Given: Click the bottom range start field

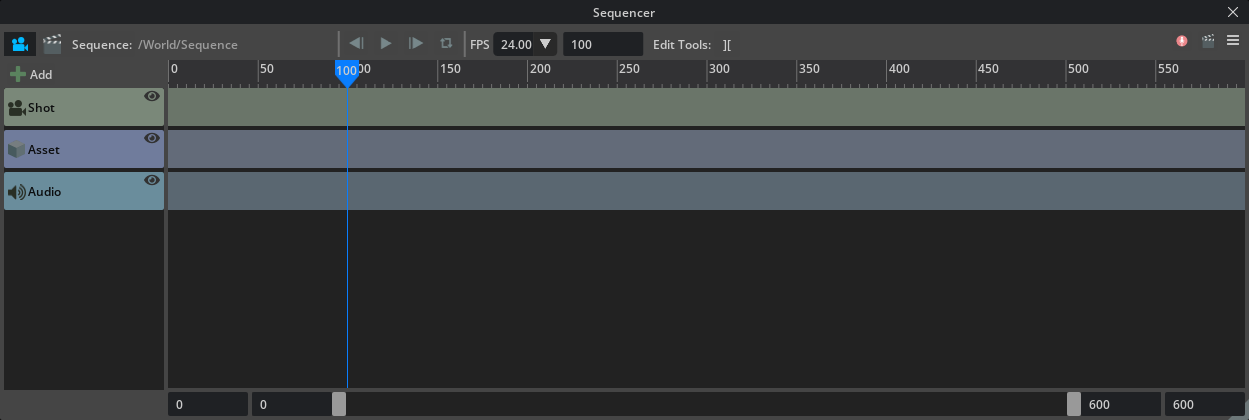Looking at the screenshot, I should pos(208,404).
